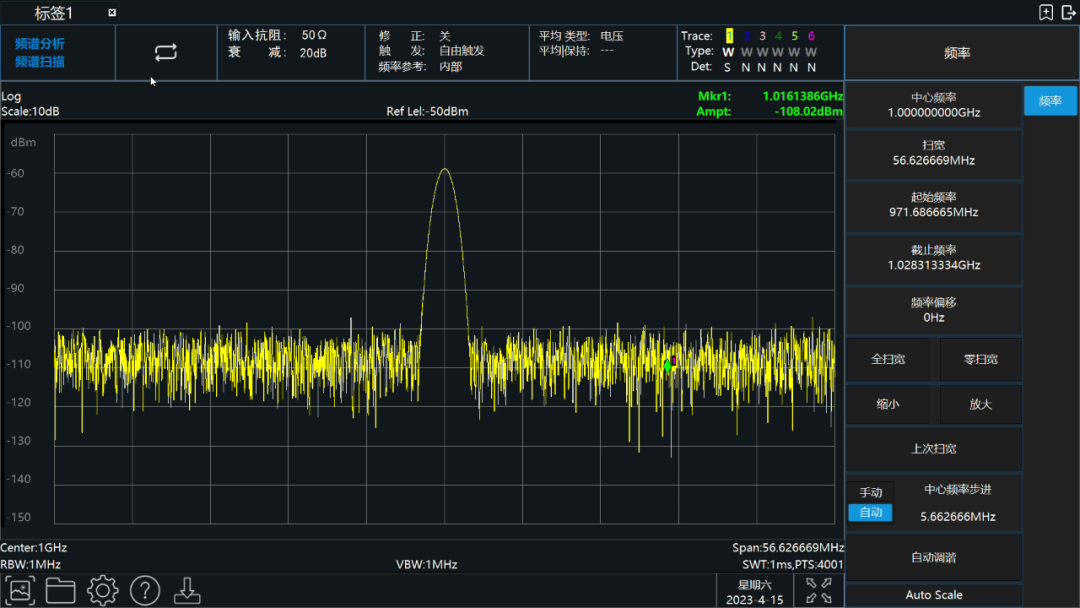Switch step mode to 手动
This screenshot has width=1080, height=608.
tap(871, 492)
